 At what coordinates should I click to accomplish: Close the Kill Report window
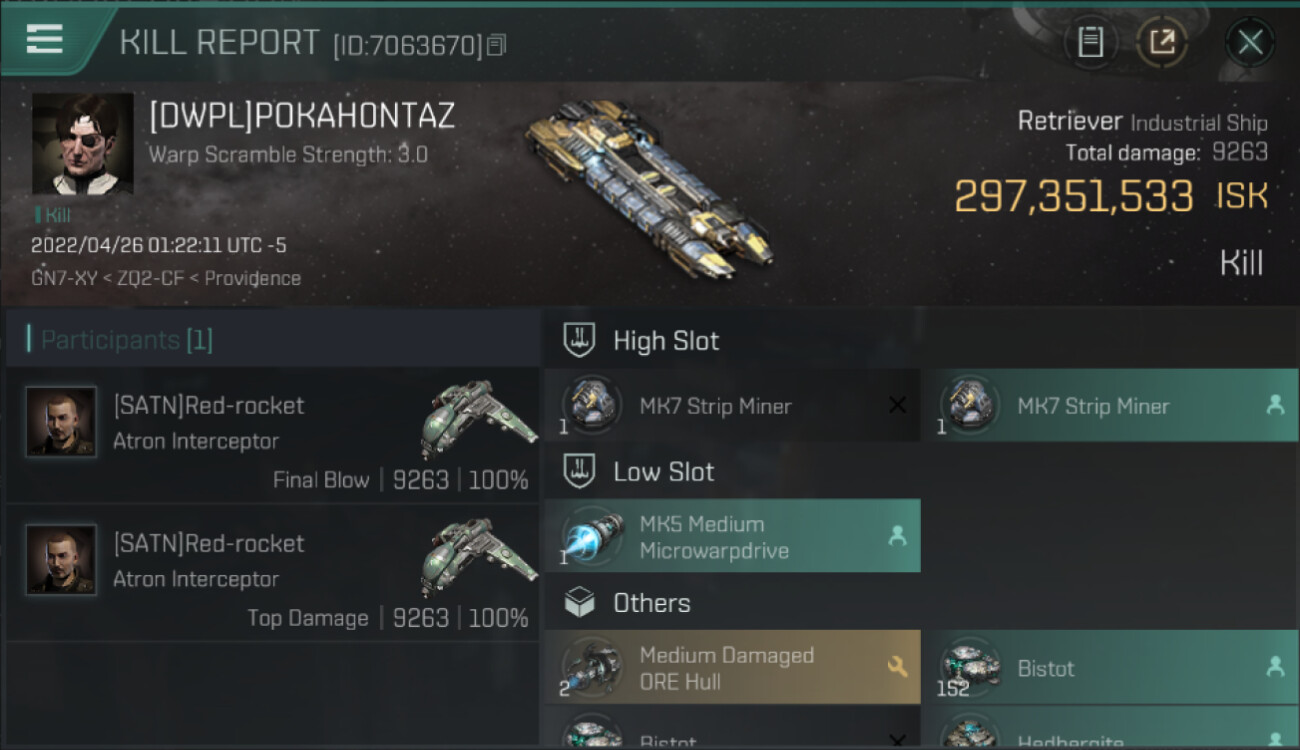pyautogui.click(x=1250, y=42)
